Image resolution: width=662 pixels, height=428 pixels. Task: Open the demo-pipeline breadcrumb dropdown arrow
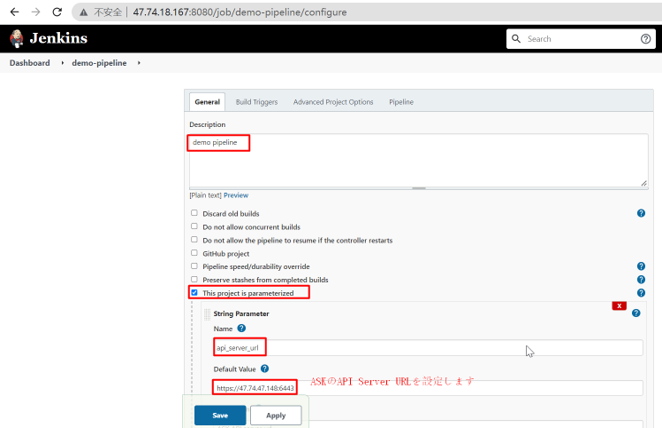click(139, 63)
